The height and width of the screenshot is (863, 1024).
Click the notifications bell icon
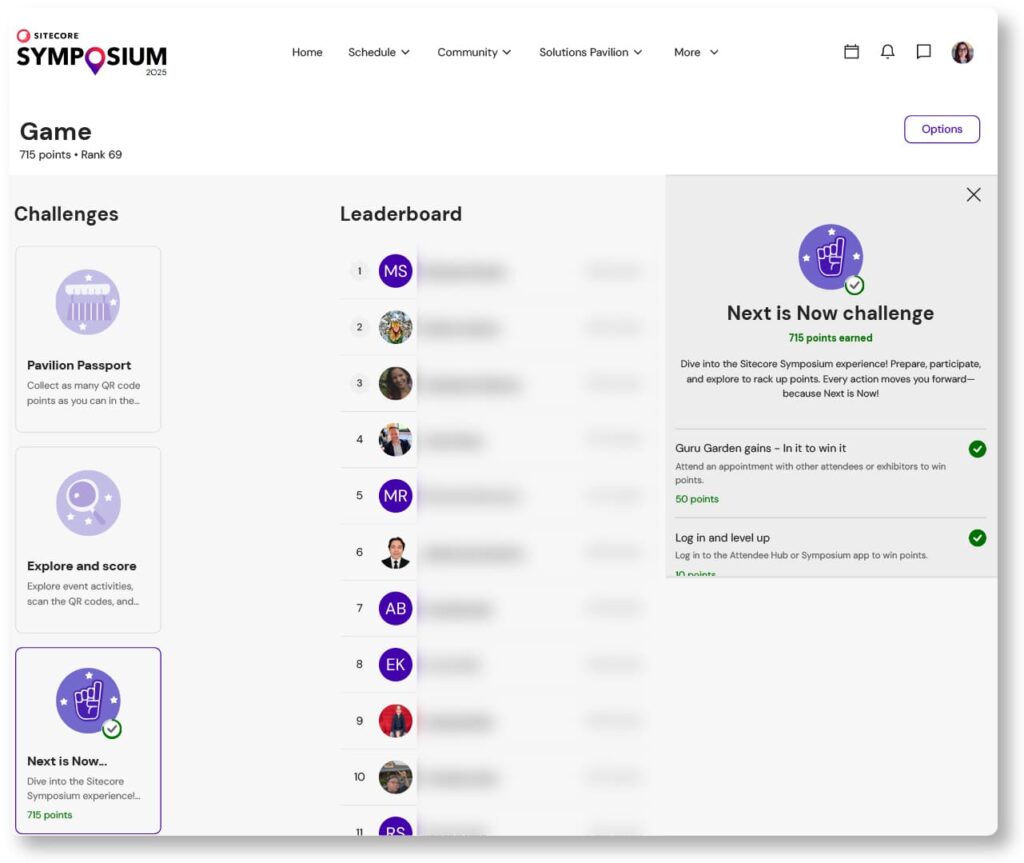pos(887,52)
